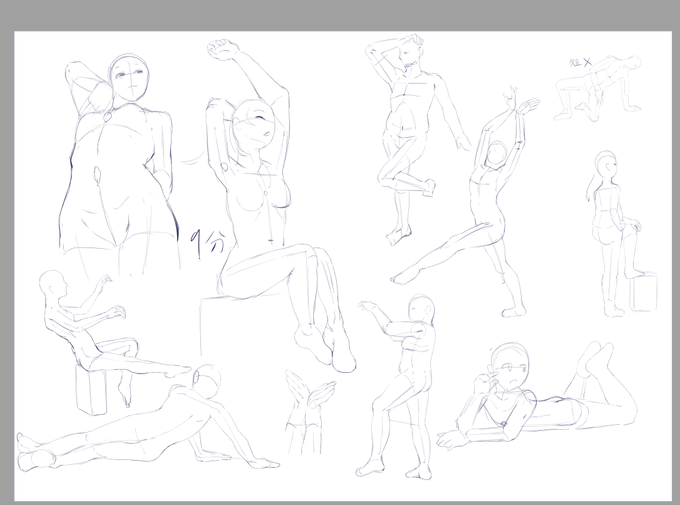The height and width of the screenshot is (505, 680).
Task: Click the crawling figure beside the X mark
Action: click(x=598, y=88)
